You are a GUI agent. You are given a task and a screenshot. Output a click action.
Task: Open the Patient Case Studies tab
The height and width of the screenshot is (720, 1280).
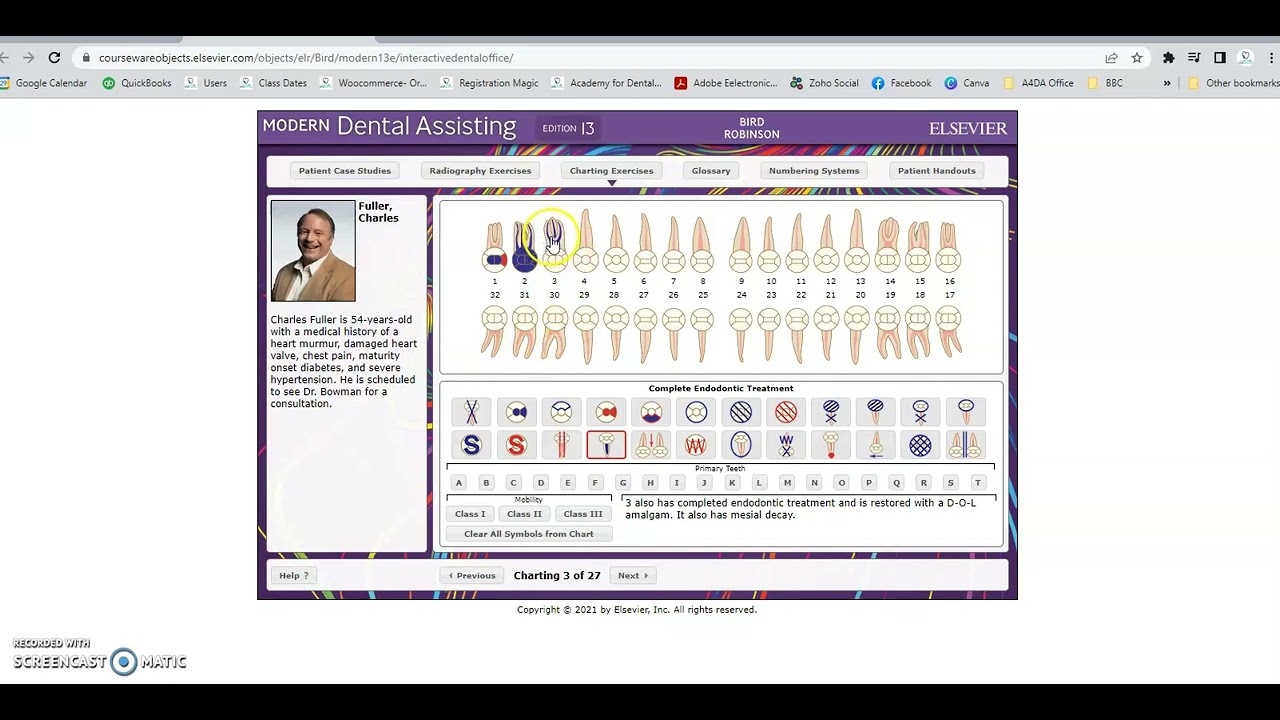click(345, 171)
